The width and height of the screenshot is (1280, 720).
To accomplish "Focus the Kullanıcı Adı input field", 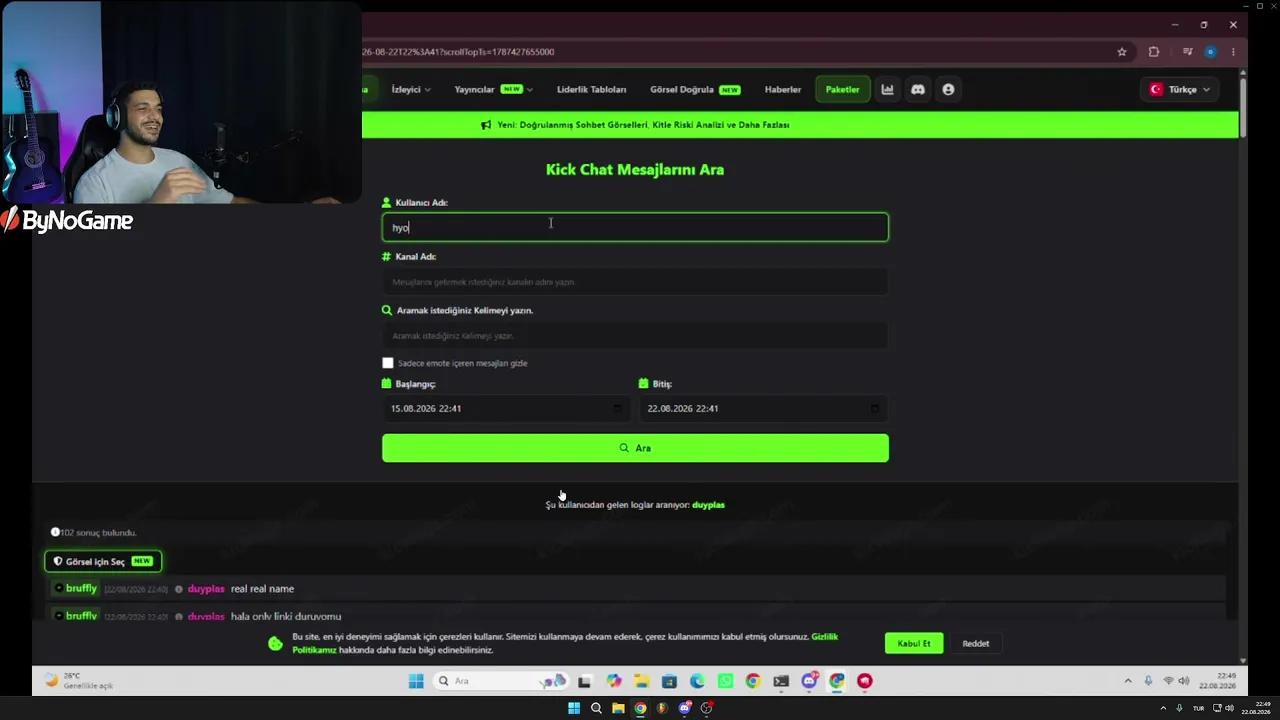I will click(635, 228).
